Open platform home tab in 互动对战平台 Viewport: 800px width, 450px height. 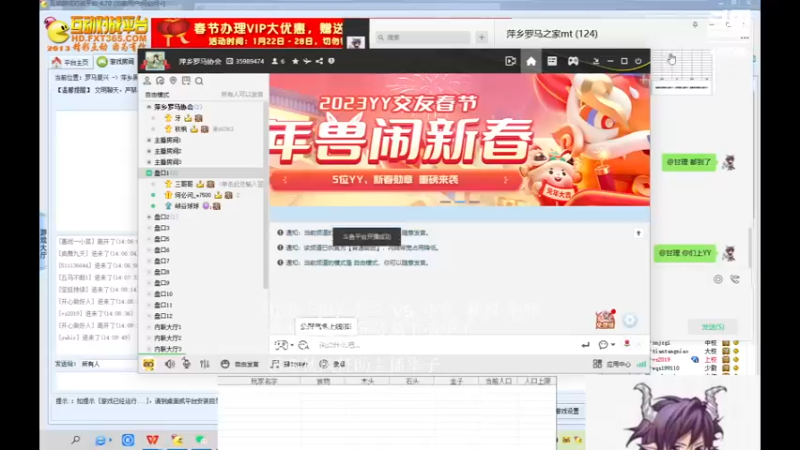[70, 62]
